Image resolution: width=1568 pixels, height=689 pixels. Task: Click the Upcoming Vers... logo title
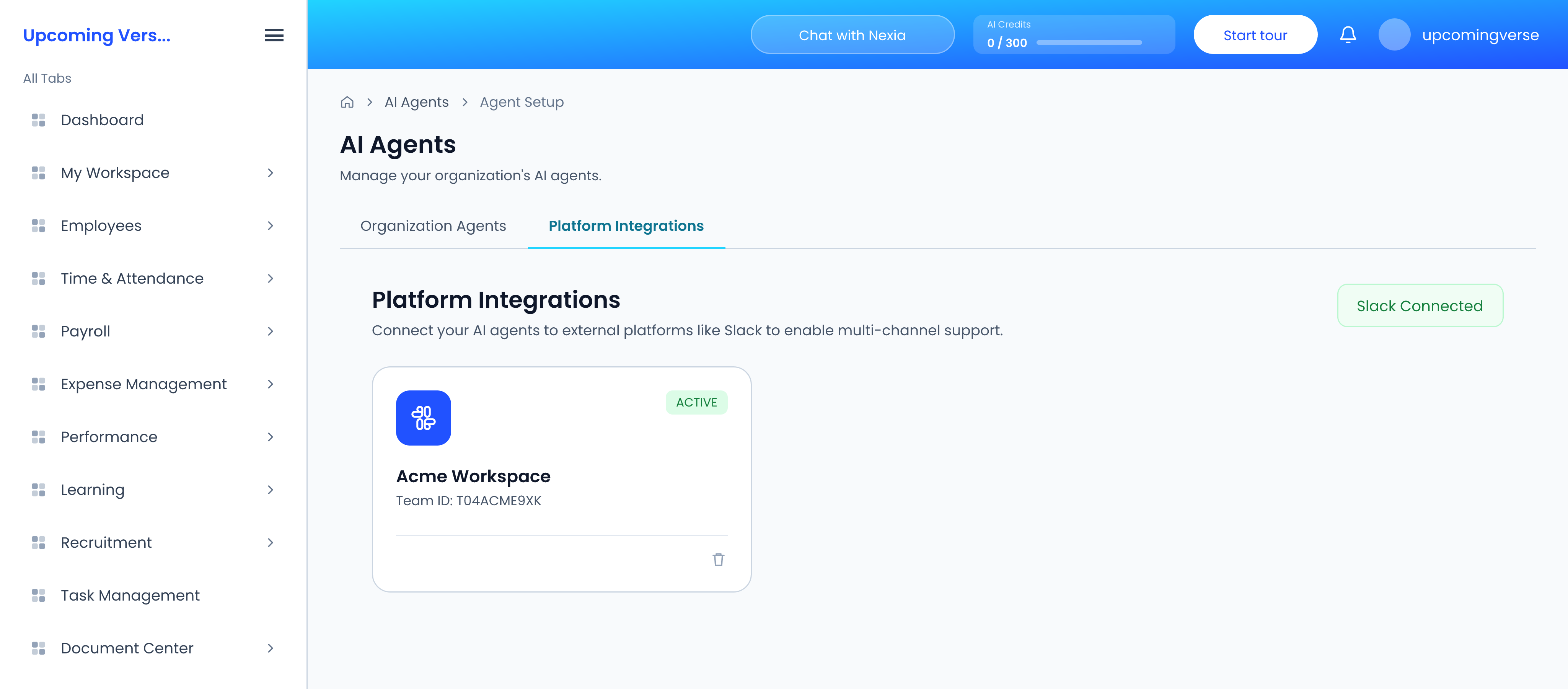point(97,35)
